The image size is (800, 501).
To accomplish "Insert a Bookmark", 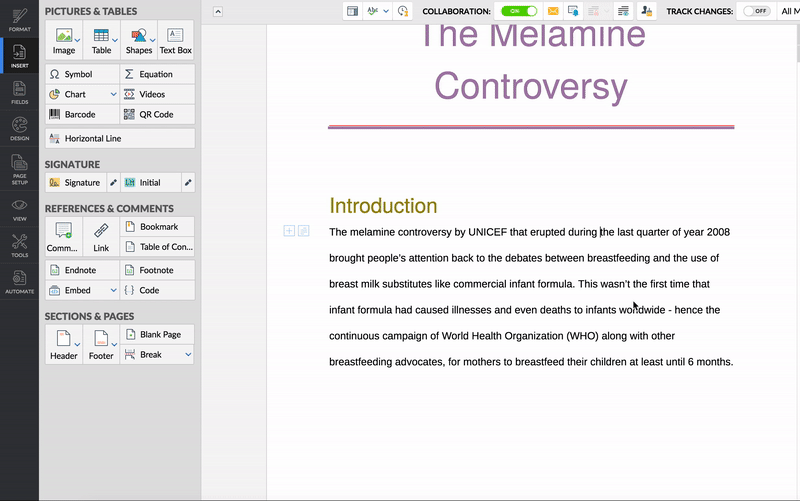I will coord(157,227).
